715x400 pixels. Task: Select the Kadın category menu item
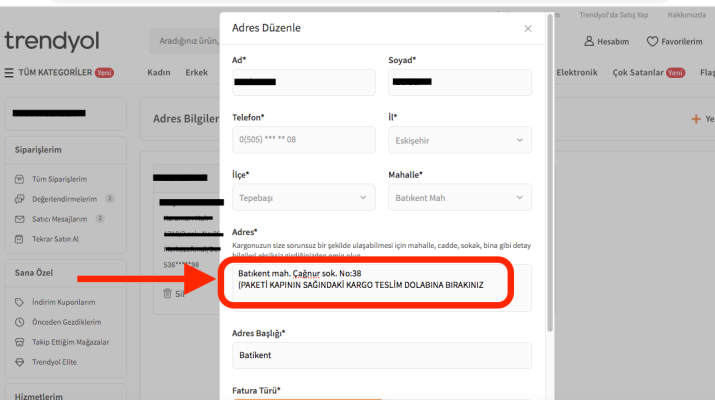(x=159, y=72)
